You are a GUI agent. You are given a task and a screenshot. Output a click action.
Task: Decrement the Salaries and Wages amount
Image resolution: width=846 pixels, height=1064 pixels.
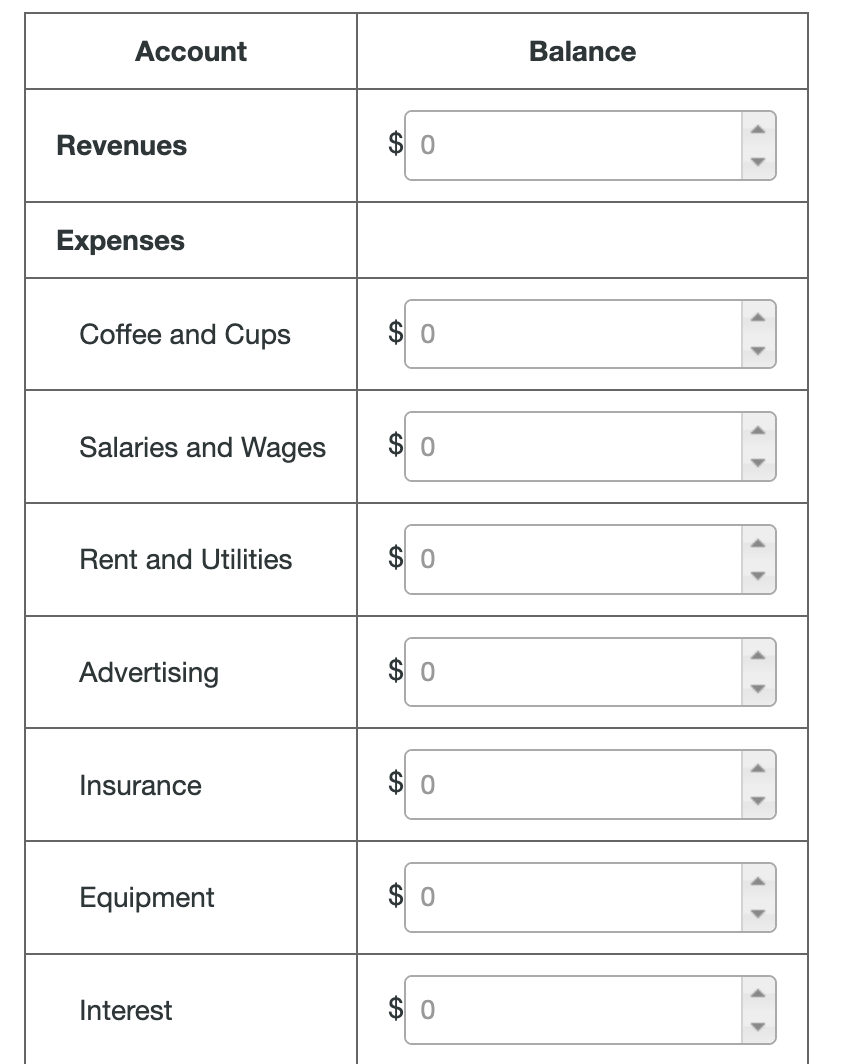758,464
